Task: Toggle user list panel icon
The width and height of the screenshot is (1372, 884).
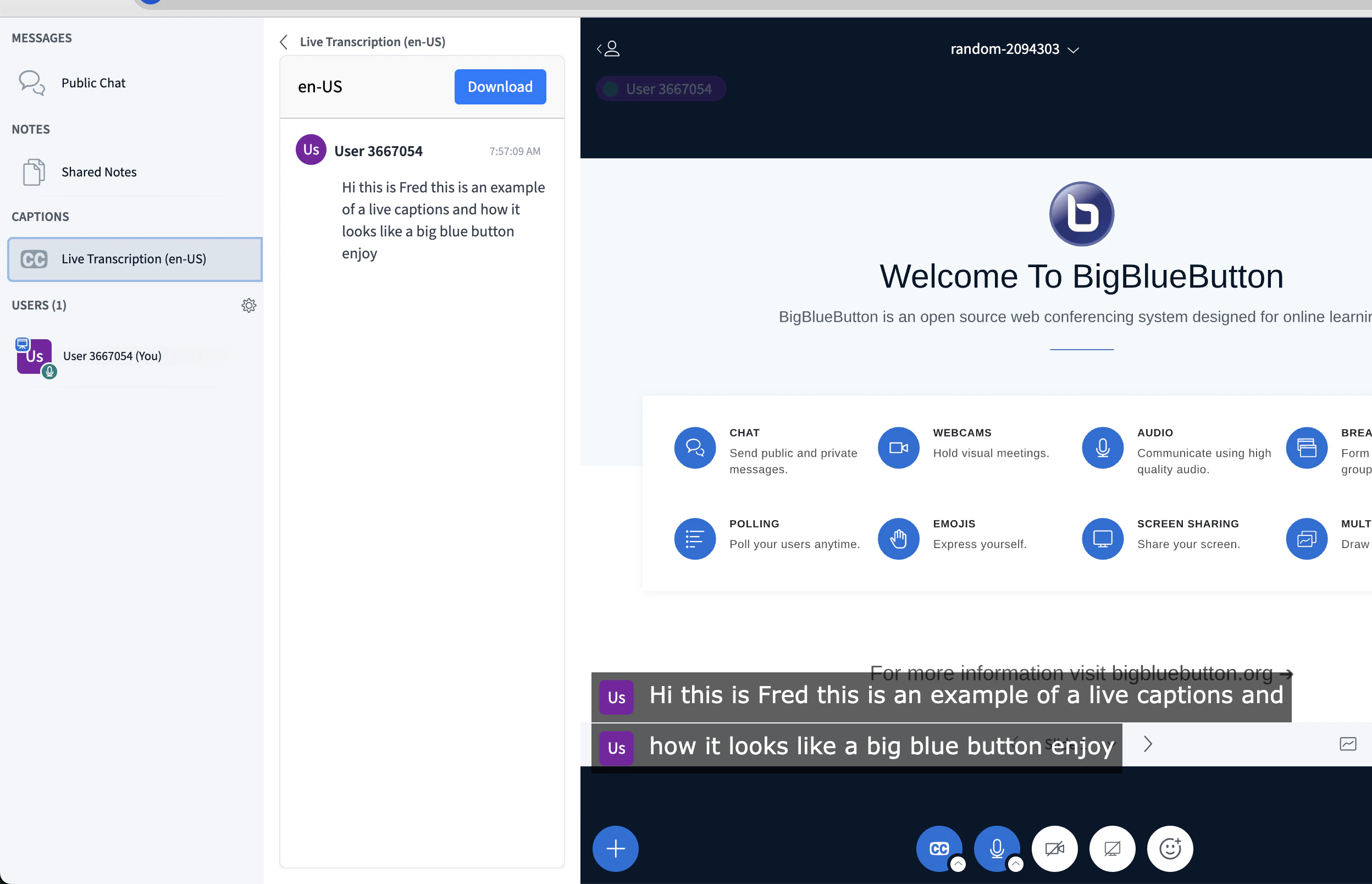Action: click(608, 49)
